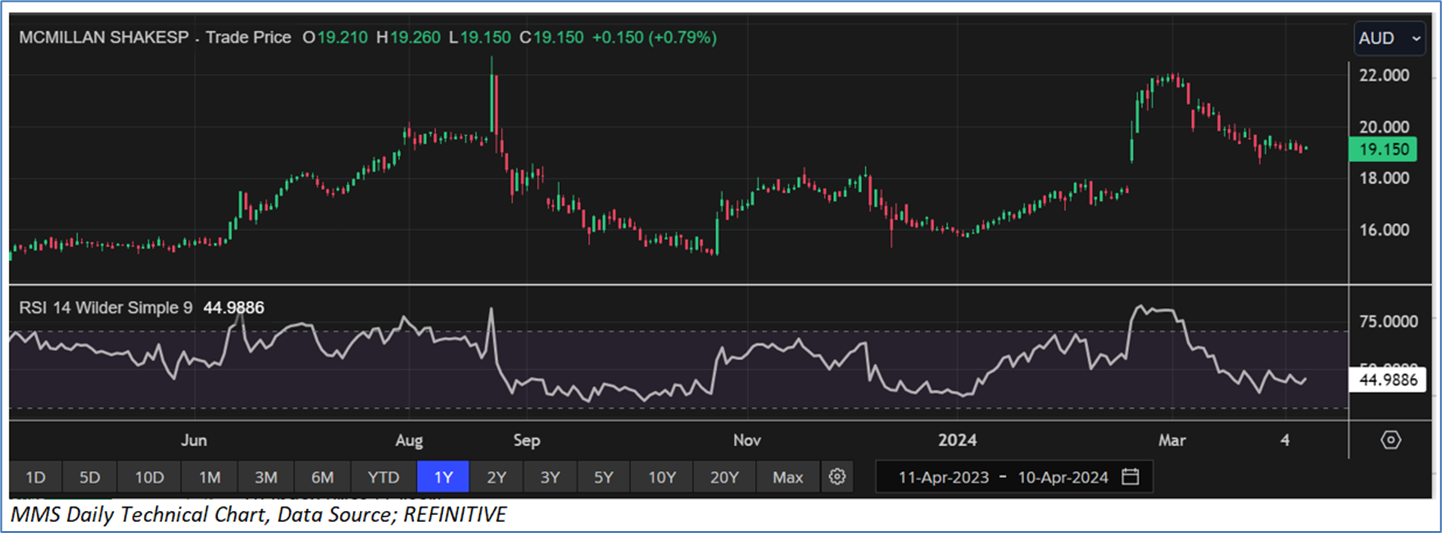Click the Sep label on time axis
1442x533 pixels.
(527, 440)
